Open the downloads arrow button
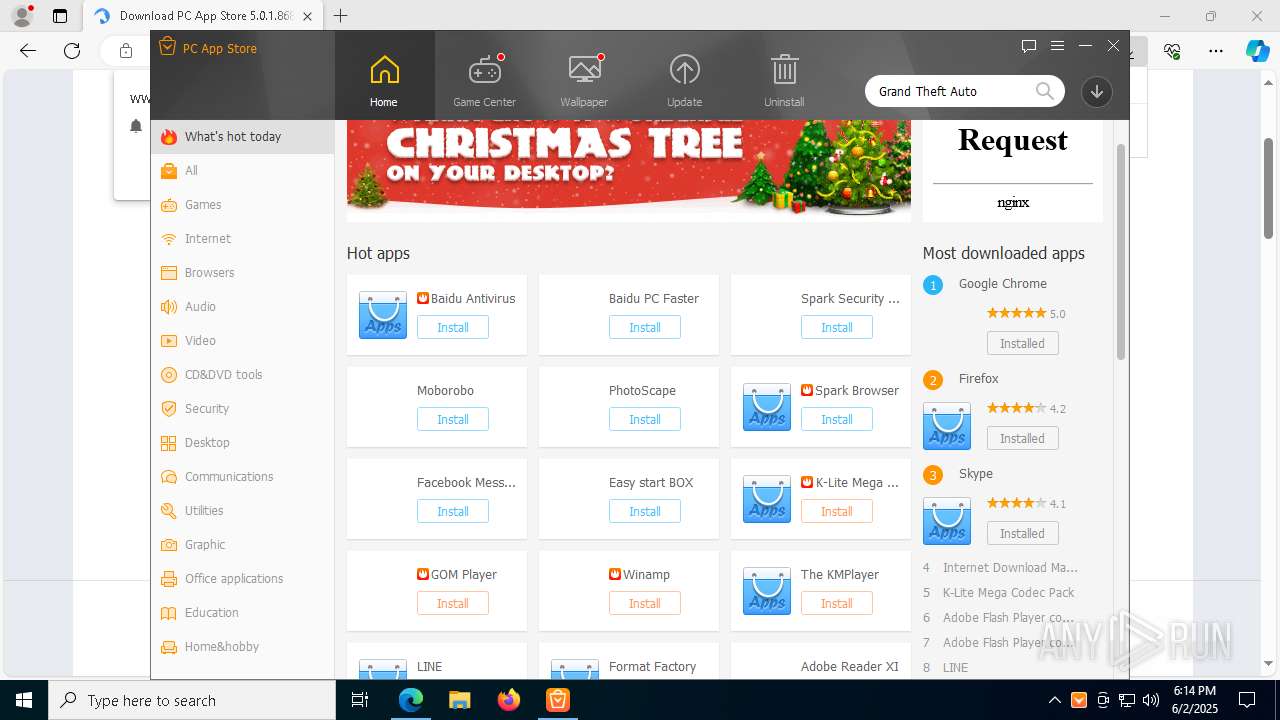 click(x=1097, y=91)
